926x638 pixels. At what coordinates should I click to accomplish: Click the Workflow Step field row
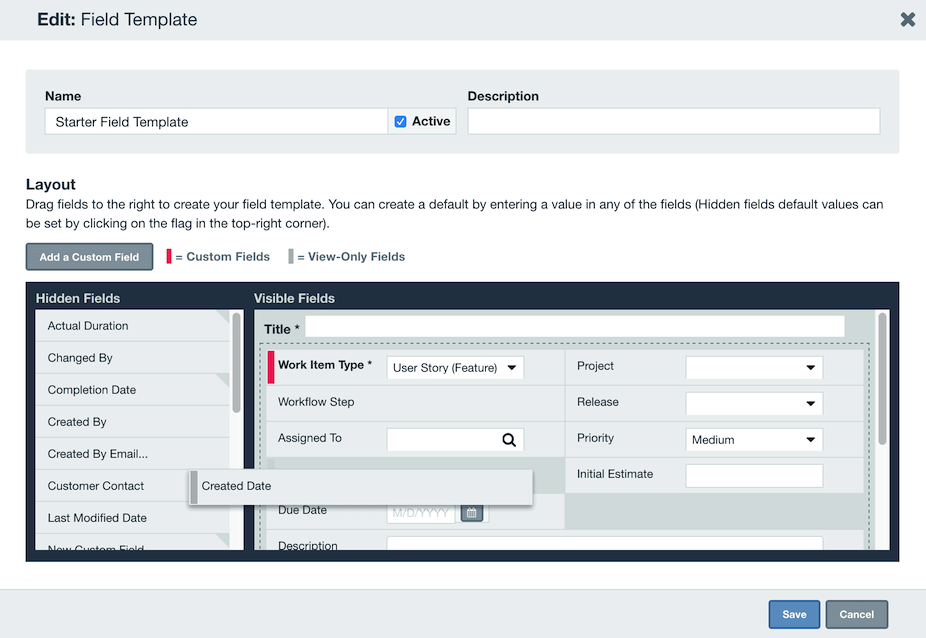(415, 403)
